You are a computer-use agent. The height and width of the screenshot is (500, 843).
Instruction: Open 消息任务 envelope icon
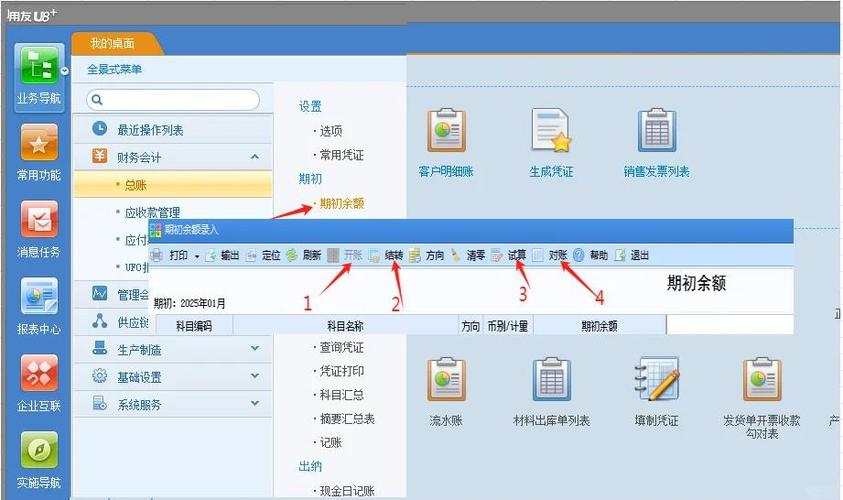[39, 219]
